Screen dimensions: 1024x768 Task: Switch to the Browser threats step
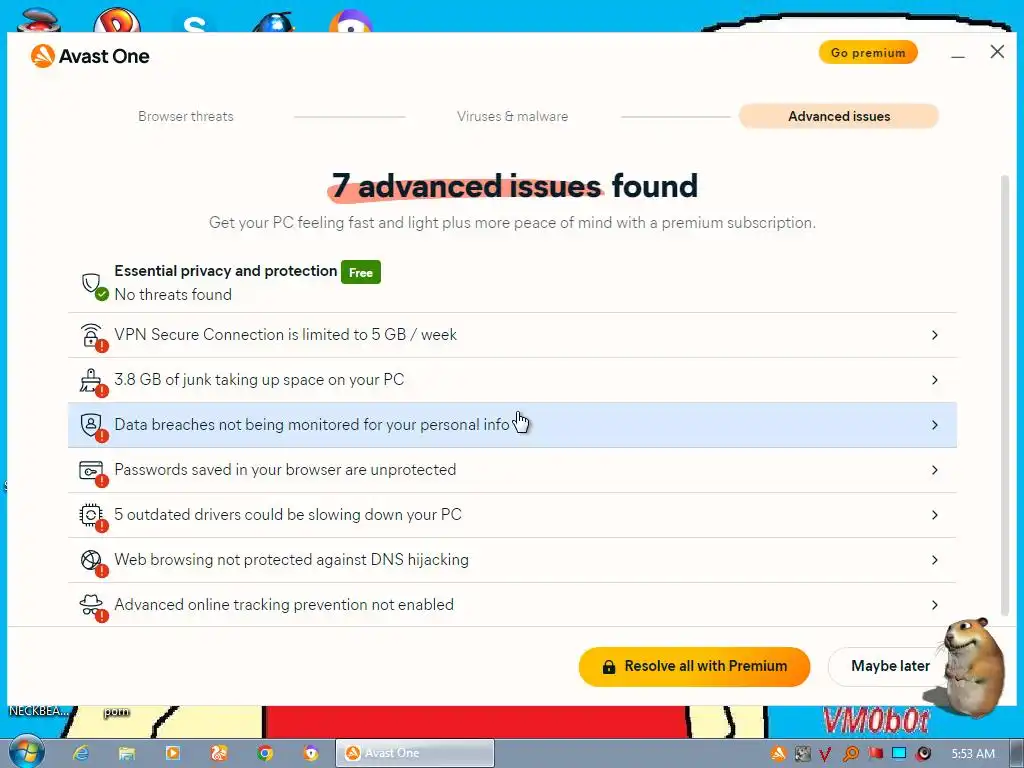click(185, 116)
